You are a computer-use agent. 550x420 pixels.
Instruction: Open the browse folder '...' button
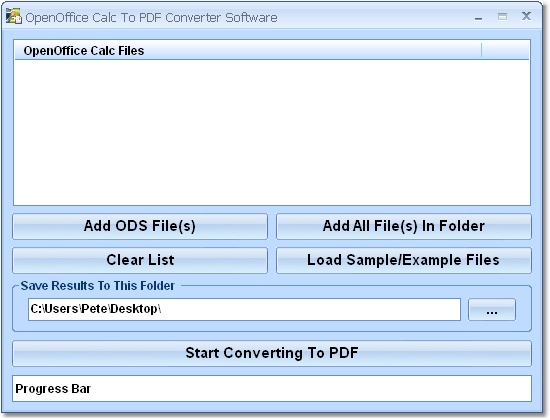coord(492,309)
